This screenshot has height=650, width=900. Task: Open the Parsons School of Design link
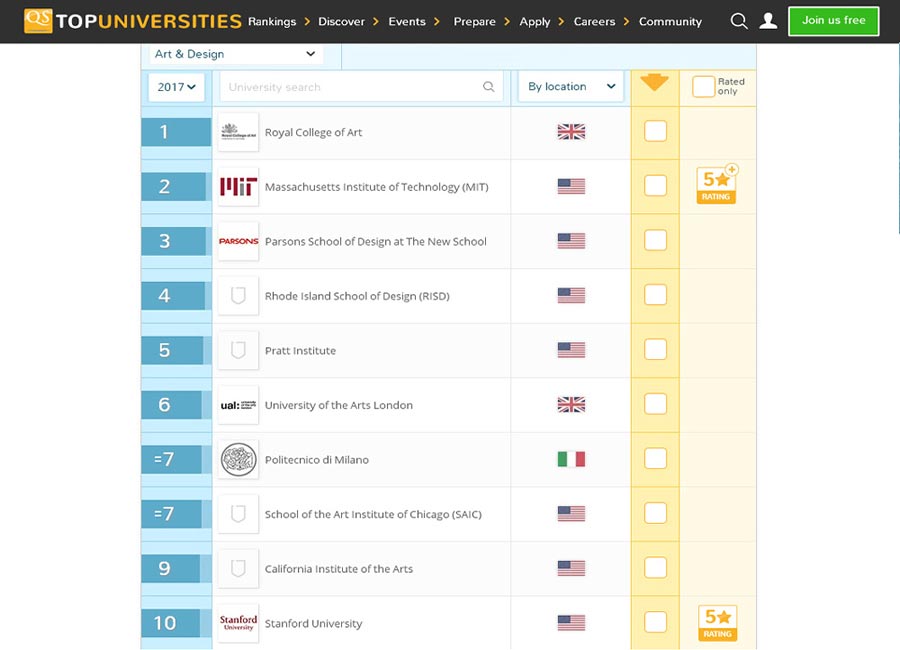pyautogui.click(x=375, y=241)
